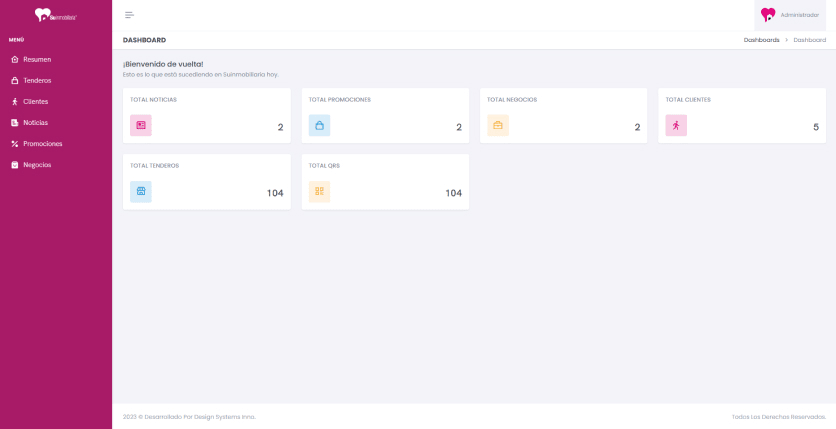Click the home icon beside Resumen
Image resolution: width=836 pixels, height=429 pixels.
15,59
